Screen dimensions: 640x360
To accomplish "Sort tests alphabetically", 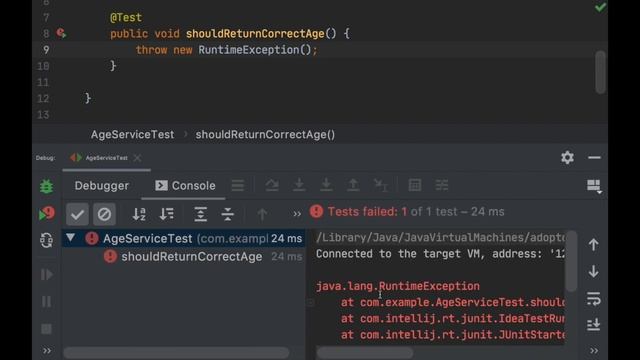I will tap(139, 214).
